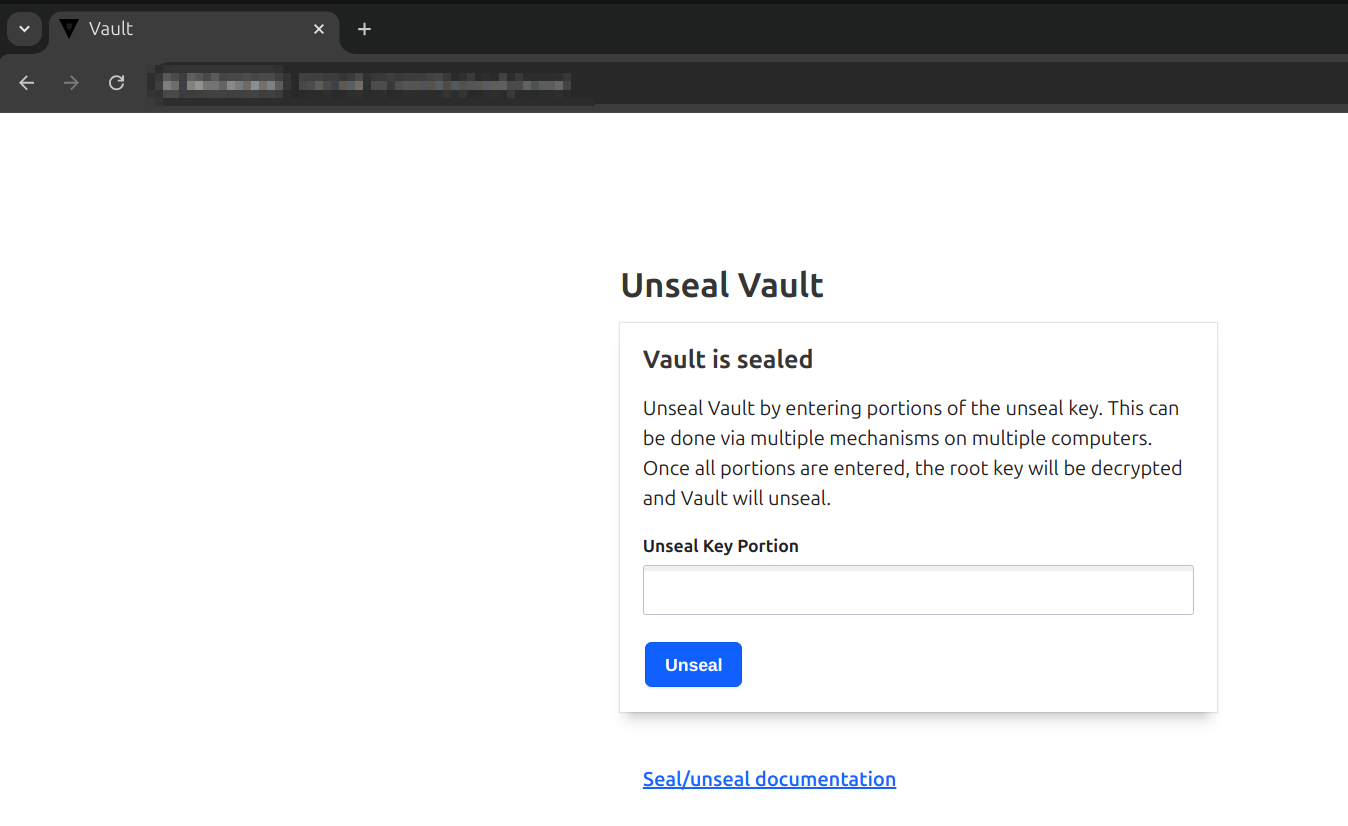Go back to previous page
This screenshot has height=826, width=1348.
[x=27, y=83]
